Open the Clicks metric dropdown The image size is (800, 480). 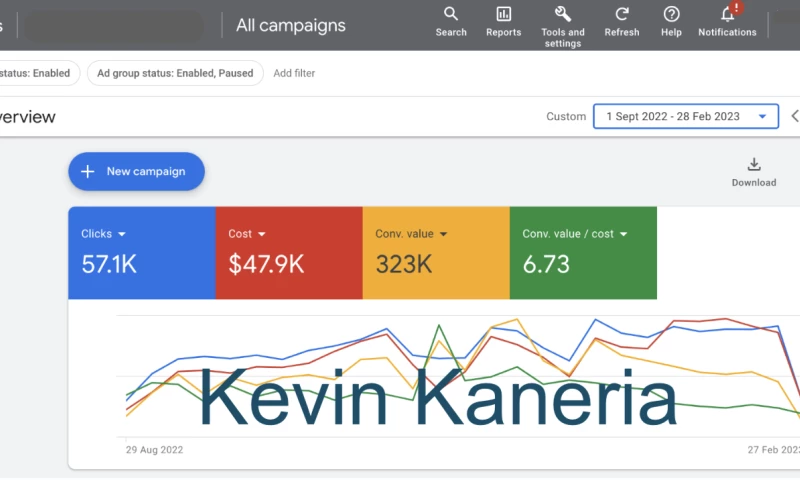122,234
